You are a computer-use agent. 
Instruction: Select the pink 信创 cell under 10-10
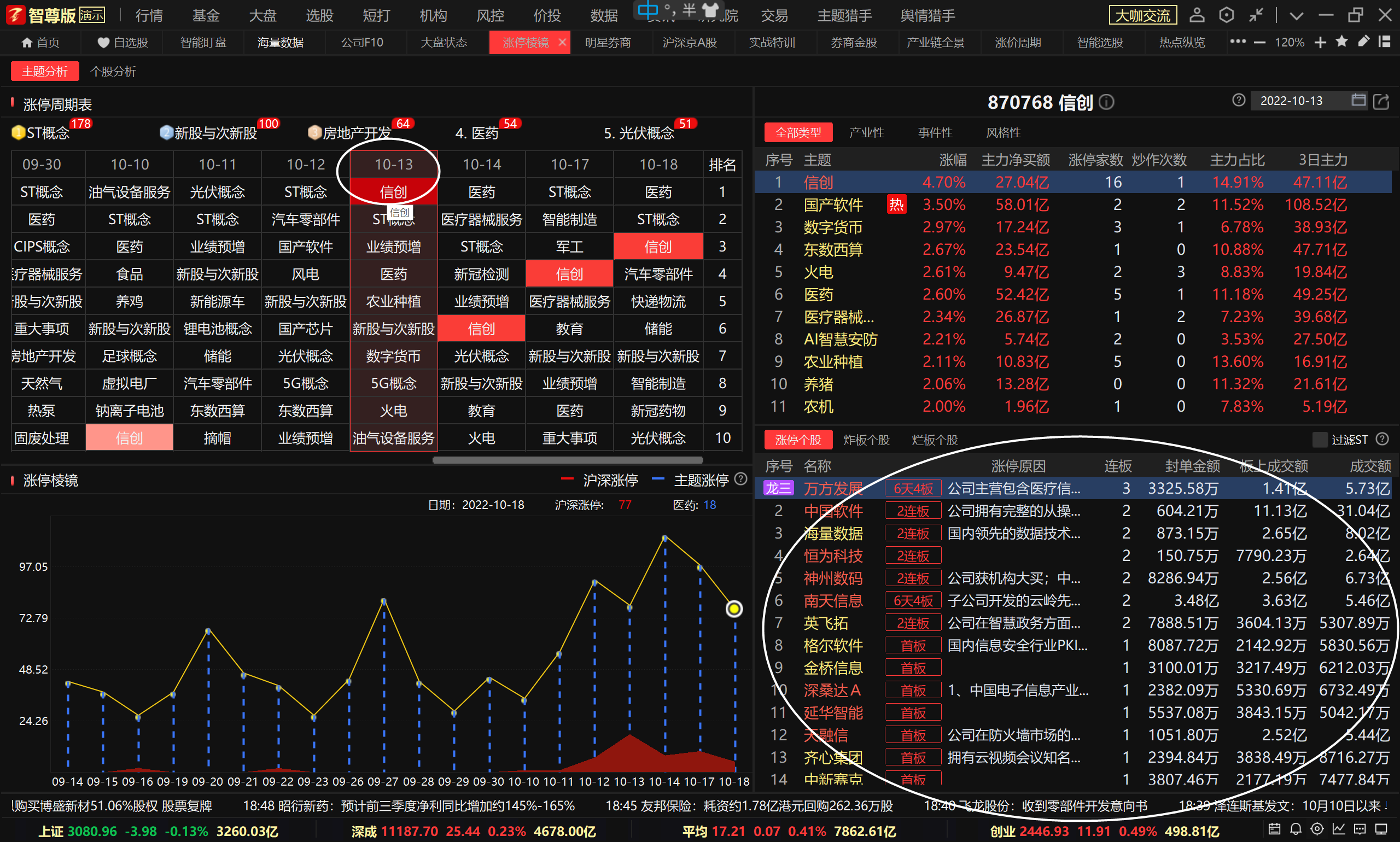130,438
